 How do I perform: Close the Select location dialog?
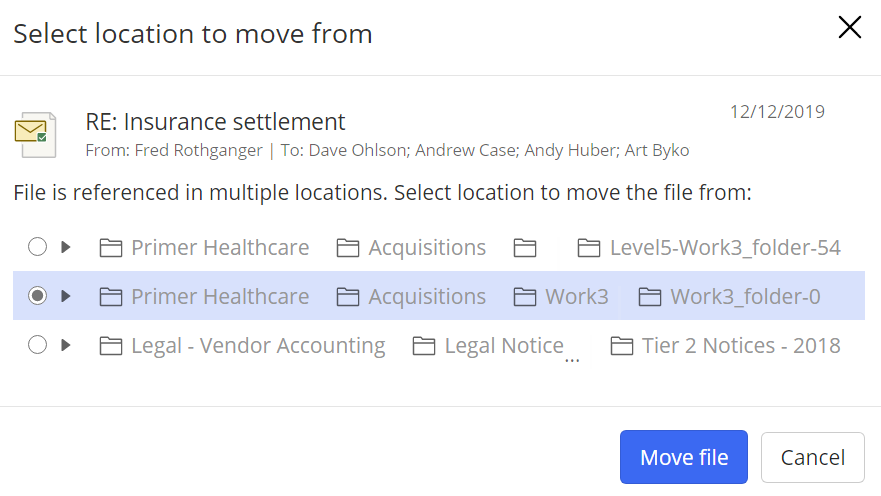tap(849, 28)
